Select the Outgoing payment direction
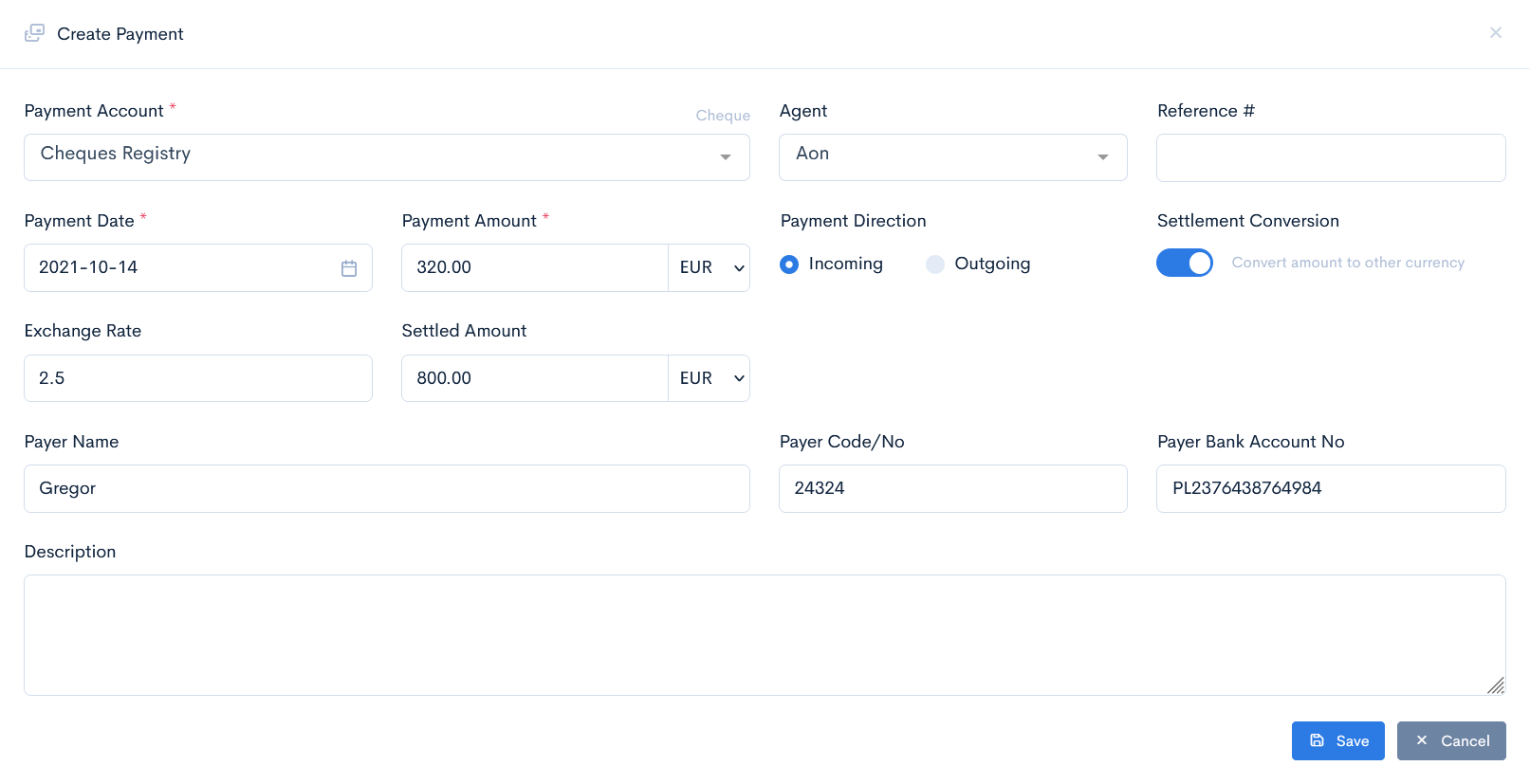Screen dimensions: 1530x784 pos(935,264)
